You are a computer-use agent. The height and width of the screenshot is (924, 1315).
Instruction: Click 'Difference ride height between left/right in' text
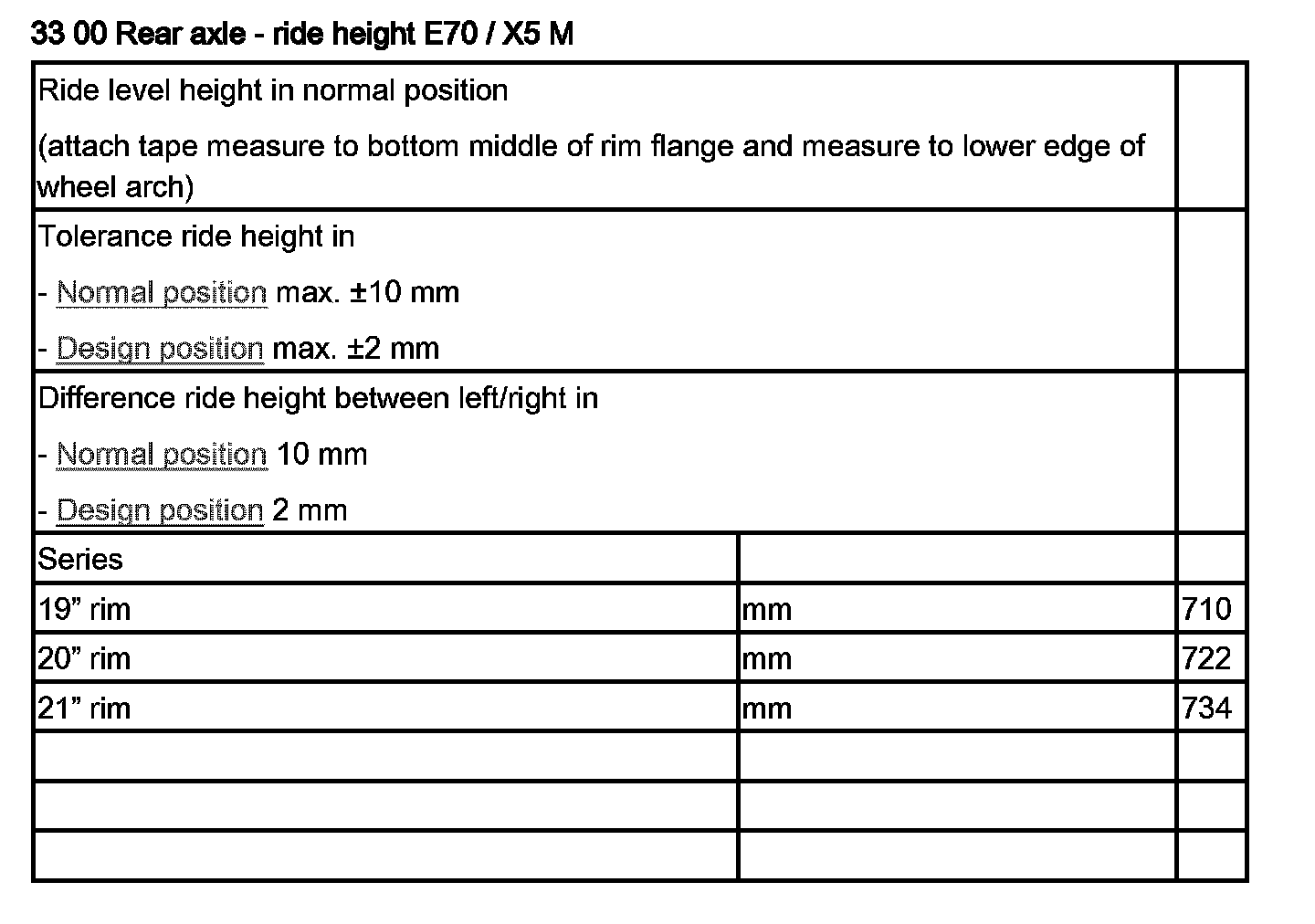point(318,399)
